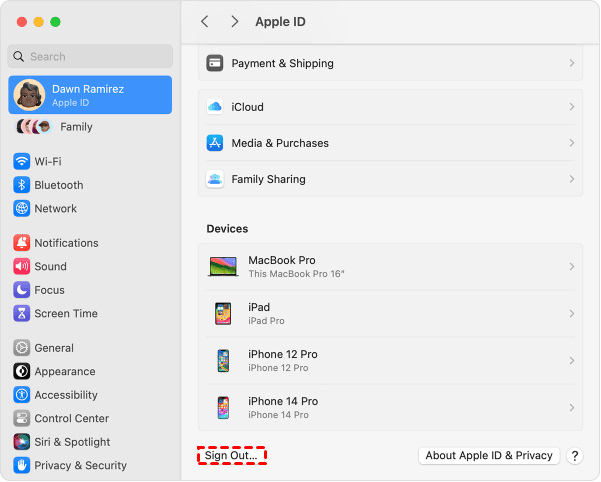Click the sidebar Search field
The height and width of the screenshot is (482, 601).
(x=90, y=57)
